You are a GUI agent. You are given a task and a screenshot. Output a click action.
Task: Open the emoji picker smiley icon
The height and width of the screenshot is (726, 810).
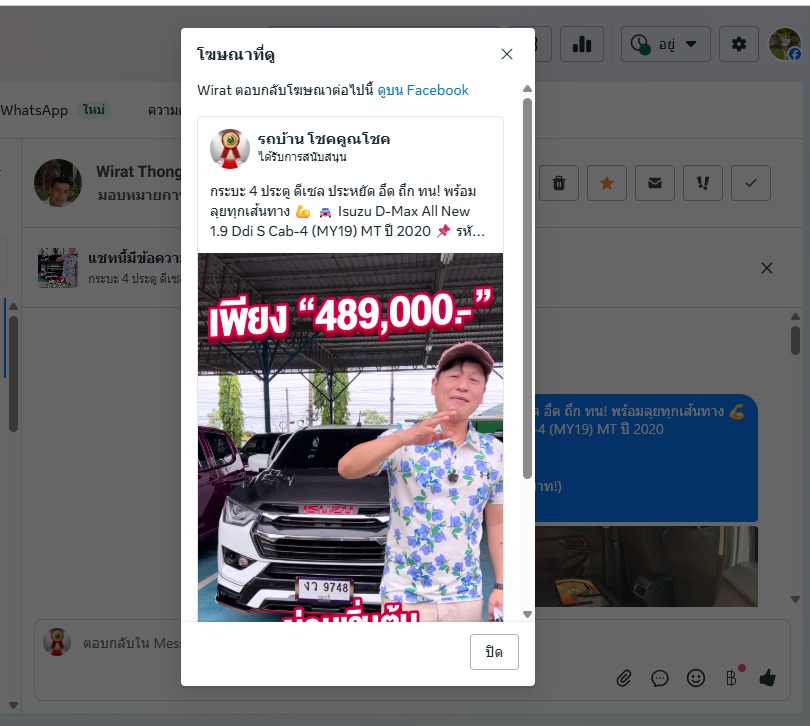click(x=695, y=678)
